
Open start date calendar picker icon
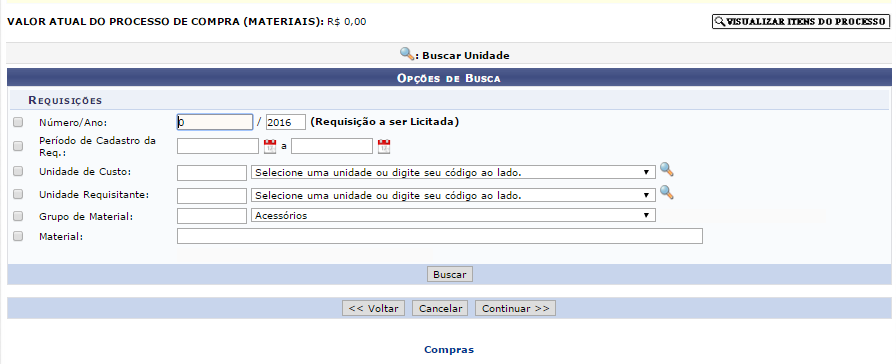pyautogui.click(x=270, y=146)
